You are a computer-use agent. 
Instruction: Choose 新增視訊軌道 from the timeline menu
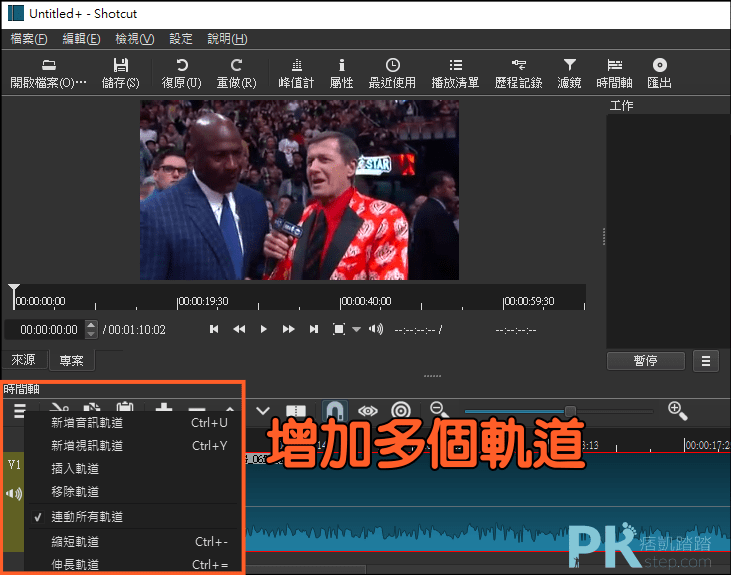click(x=133, y=446)
